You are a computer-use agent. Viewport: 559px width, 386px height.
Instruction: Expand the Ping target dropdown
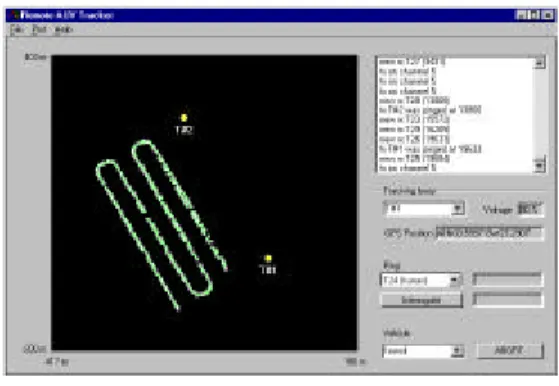(455, 280)
